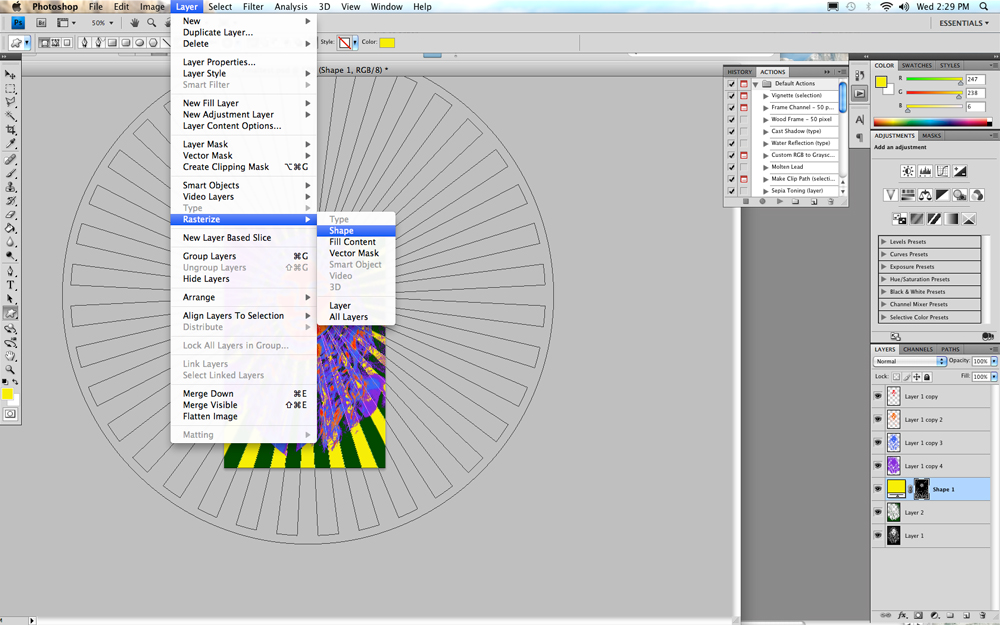Image resolution: width=1000 pixels, height=625 pixels.
Task: Open the layer Opacity slider arrow
Action: 994,361
